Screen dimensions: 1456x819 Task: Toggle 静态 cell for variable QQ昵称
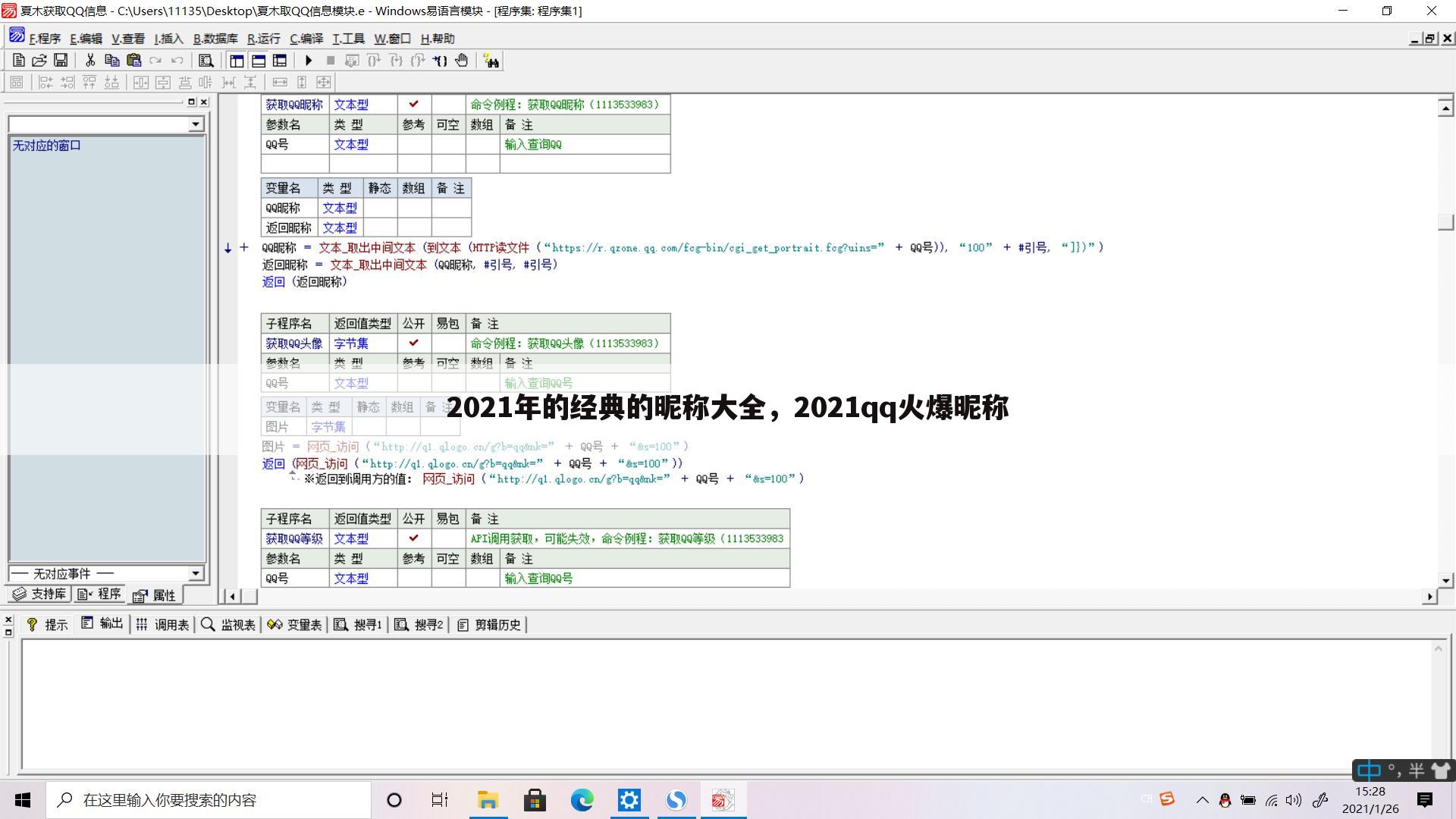380,208
